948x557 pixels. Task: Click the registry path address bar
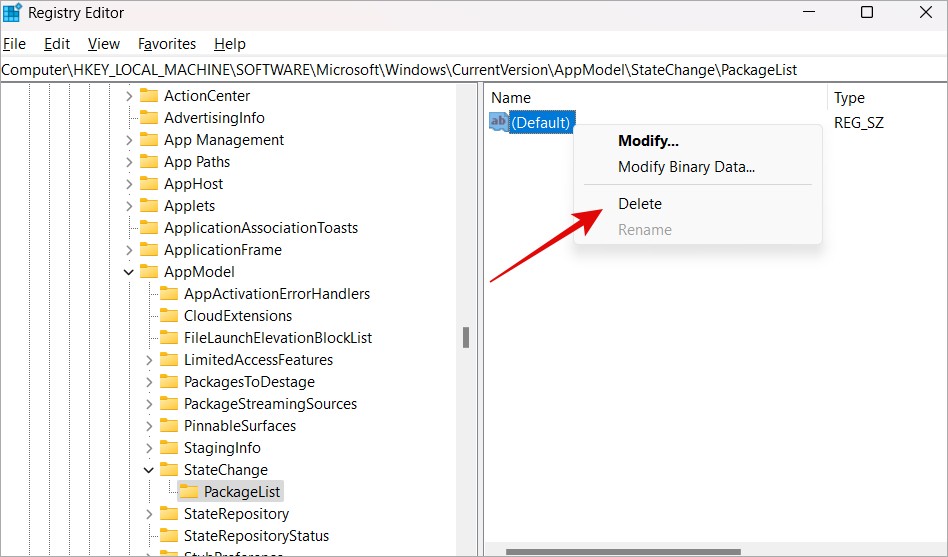point(473,70)
